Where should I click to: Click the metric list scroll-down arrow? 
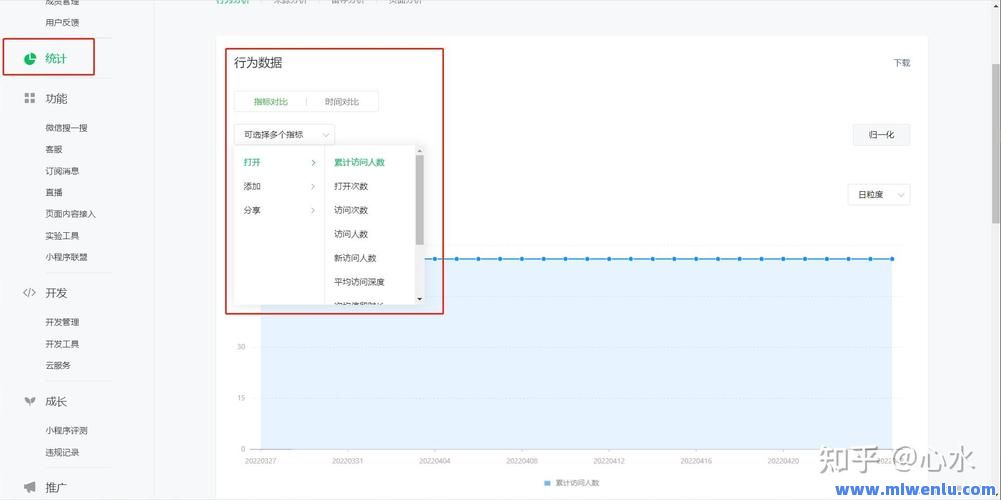click(x=419, y=299)
